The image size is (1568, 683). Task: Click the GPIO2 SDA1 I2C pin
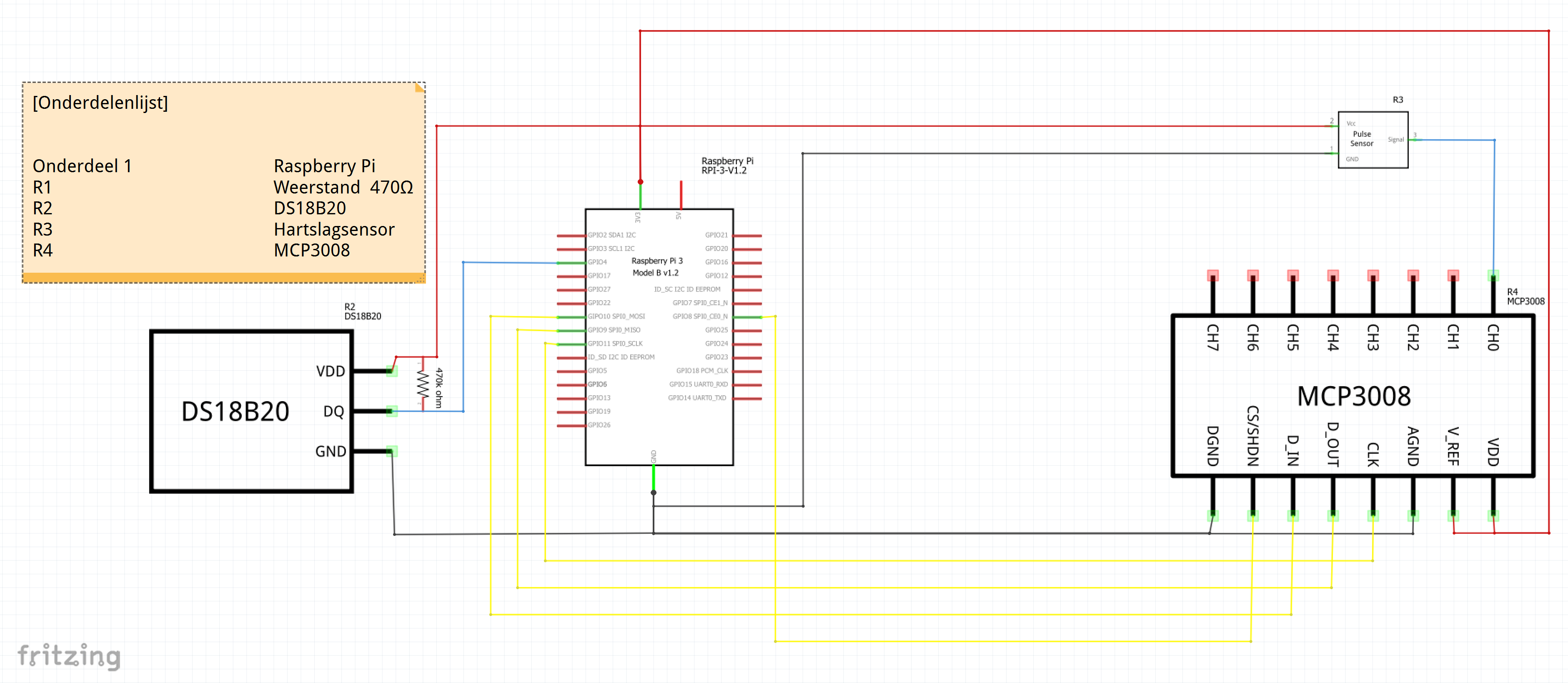coord(571,235)
